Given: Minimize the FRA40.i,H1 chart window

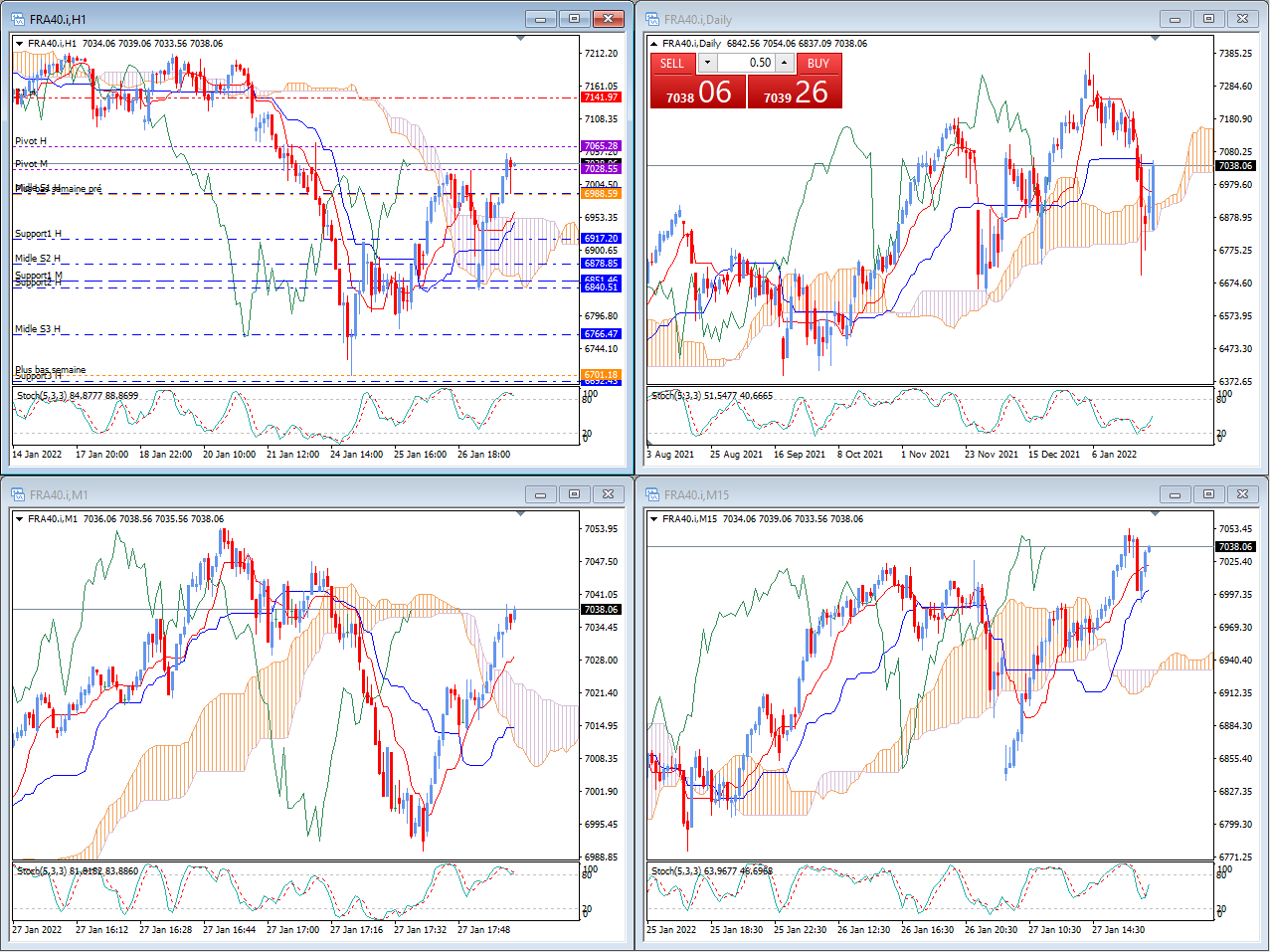Looking at the screenshot, I should click(540, 19).
